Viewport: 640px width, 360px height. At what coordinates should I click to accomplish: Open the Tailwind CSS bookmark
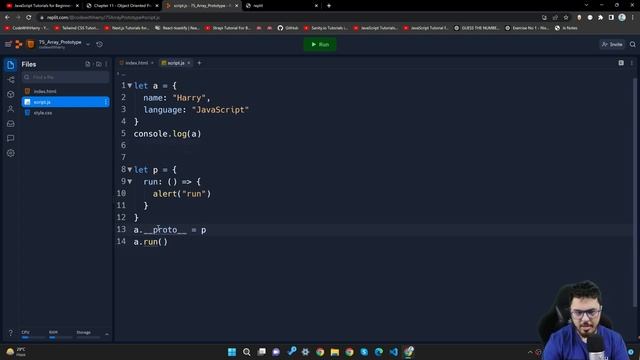click(77, 28)
